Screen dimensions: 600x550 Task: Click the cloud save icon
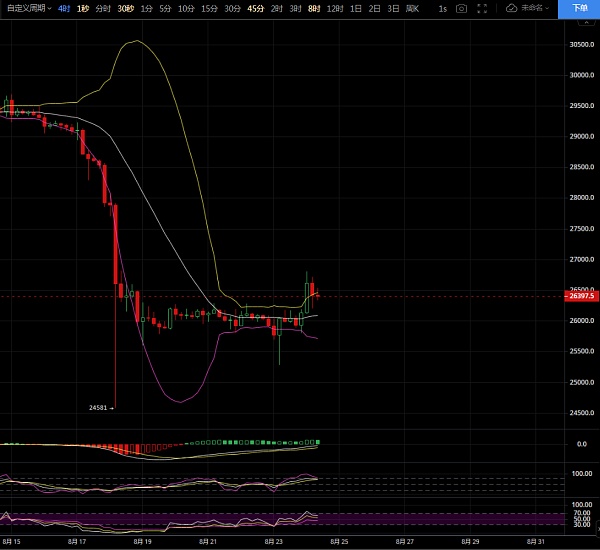[x=512, y=8]
